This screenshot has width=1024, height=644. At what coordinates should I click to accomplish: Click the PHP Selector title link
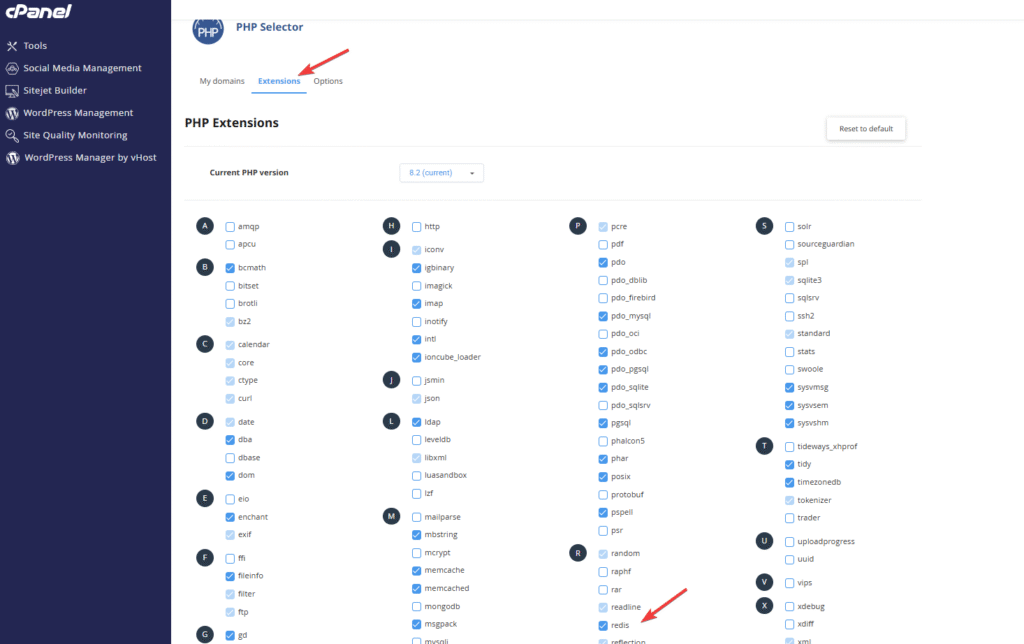(269, 27)
